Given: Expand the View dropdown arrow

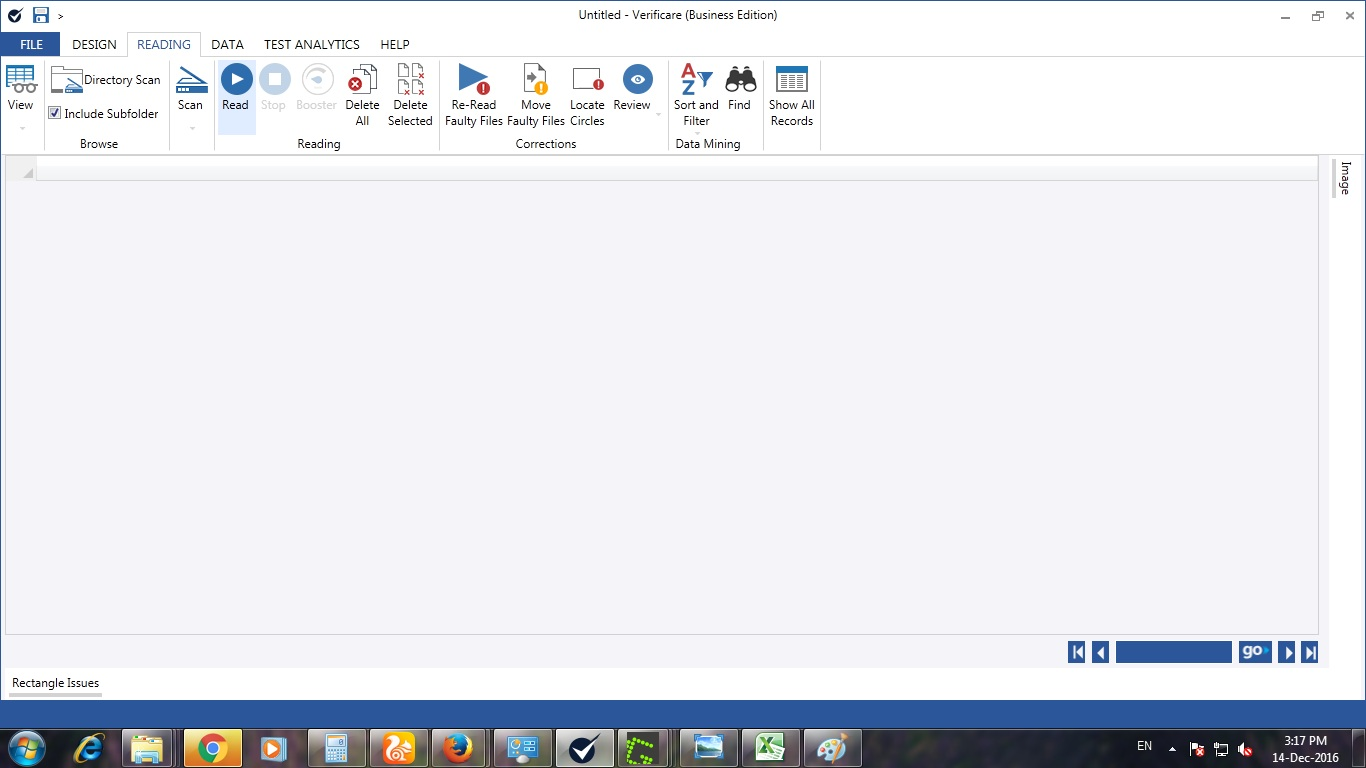Looking at the screenshot, I should (x=21, y=129).
